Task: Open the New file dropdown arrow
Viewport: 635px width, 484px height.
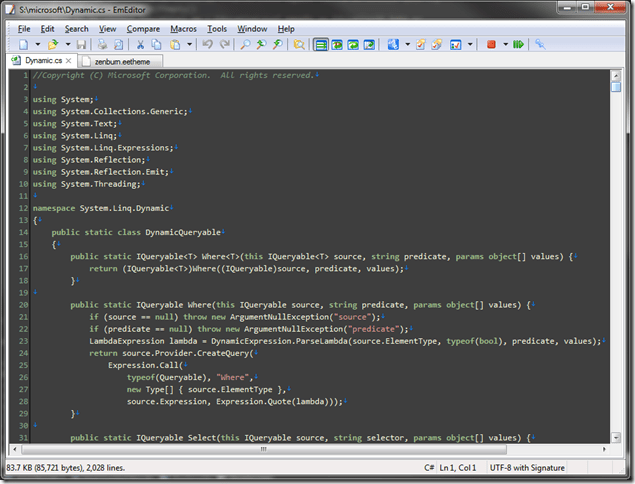Action: point(36,45)
